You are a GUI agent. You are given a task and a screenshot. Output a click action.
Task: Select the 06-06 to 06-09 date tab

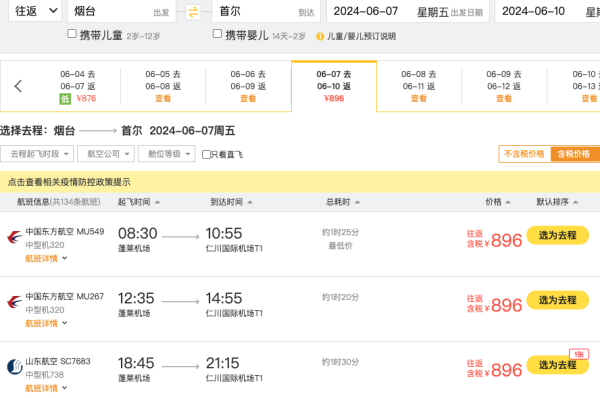[248, 86]
